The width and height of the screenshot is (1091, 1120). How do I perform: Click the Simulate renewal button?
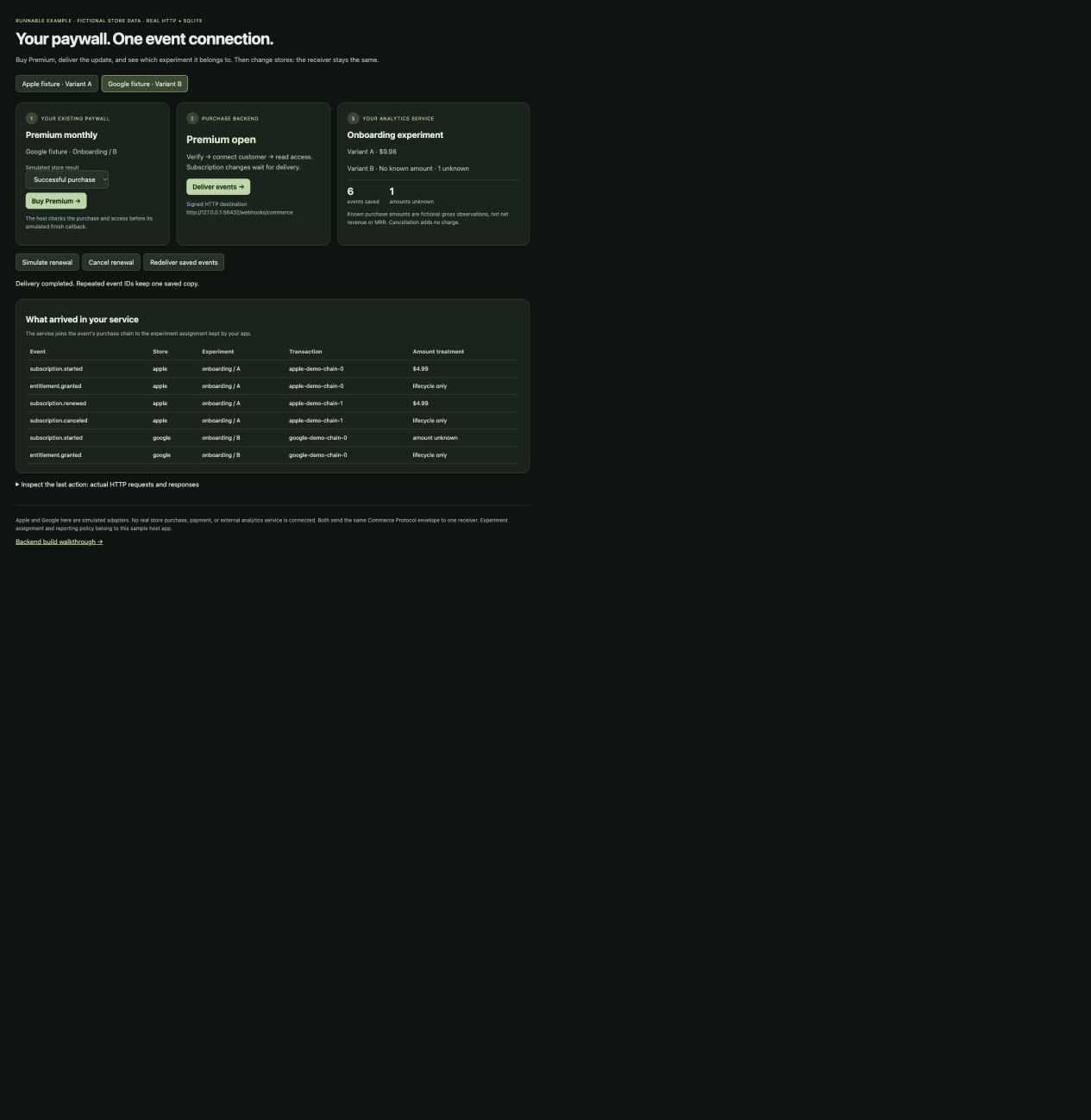[x=47, y=262]
